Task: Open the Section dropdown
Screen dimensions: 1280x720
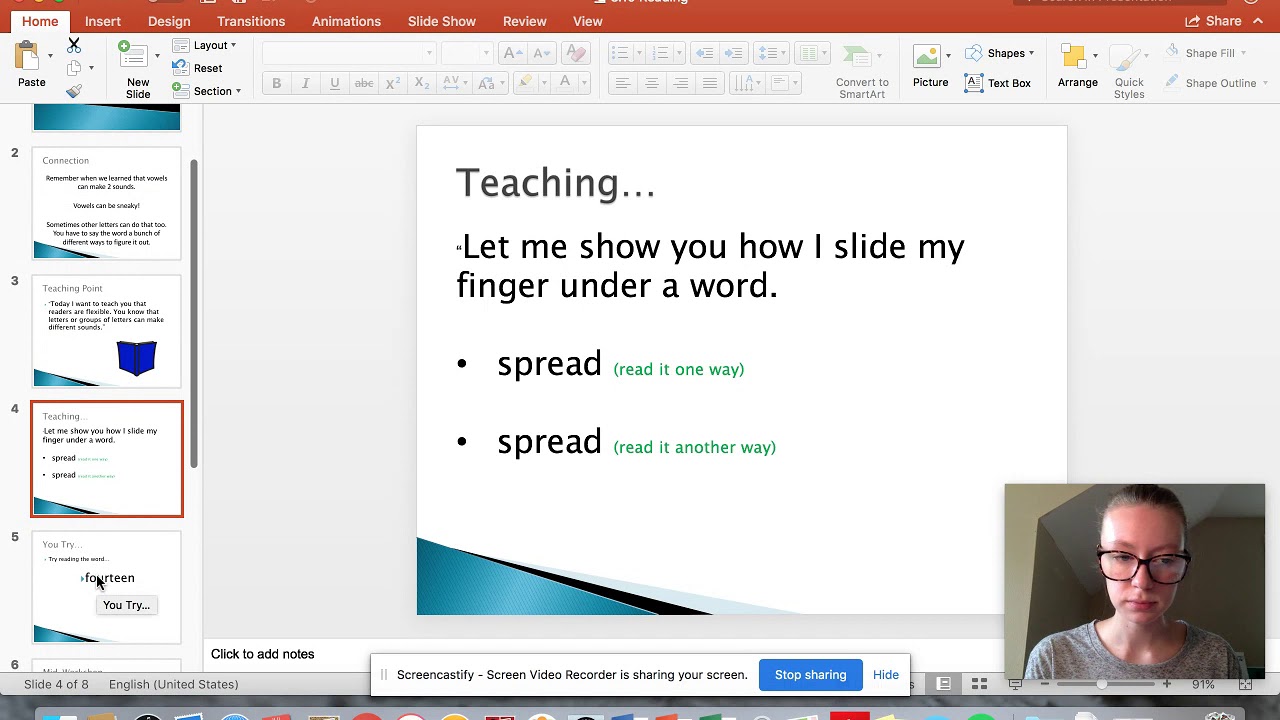Action: 207,91
